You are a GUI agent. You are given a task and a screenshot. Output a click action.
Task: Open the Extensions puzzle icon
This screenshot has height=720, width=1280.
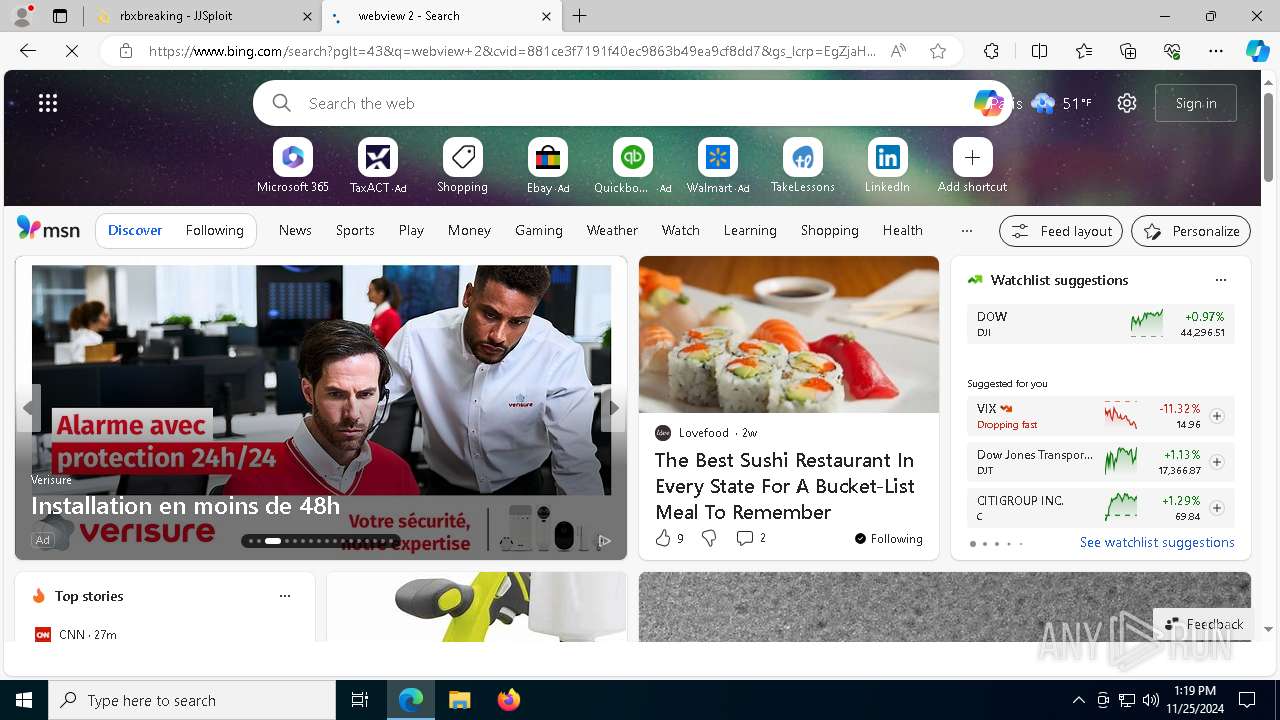click(x=991, y=51)
